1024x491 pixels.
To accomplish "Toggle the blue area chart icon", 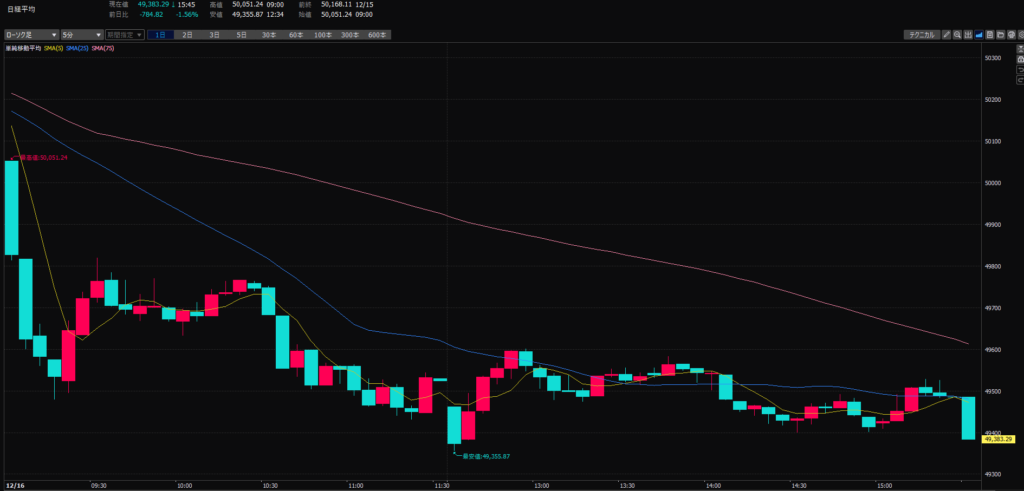I will click(977, 35).
